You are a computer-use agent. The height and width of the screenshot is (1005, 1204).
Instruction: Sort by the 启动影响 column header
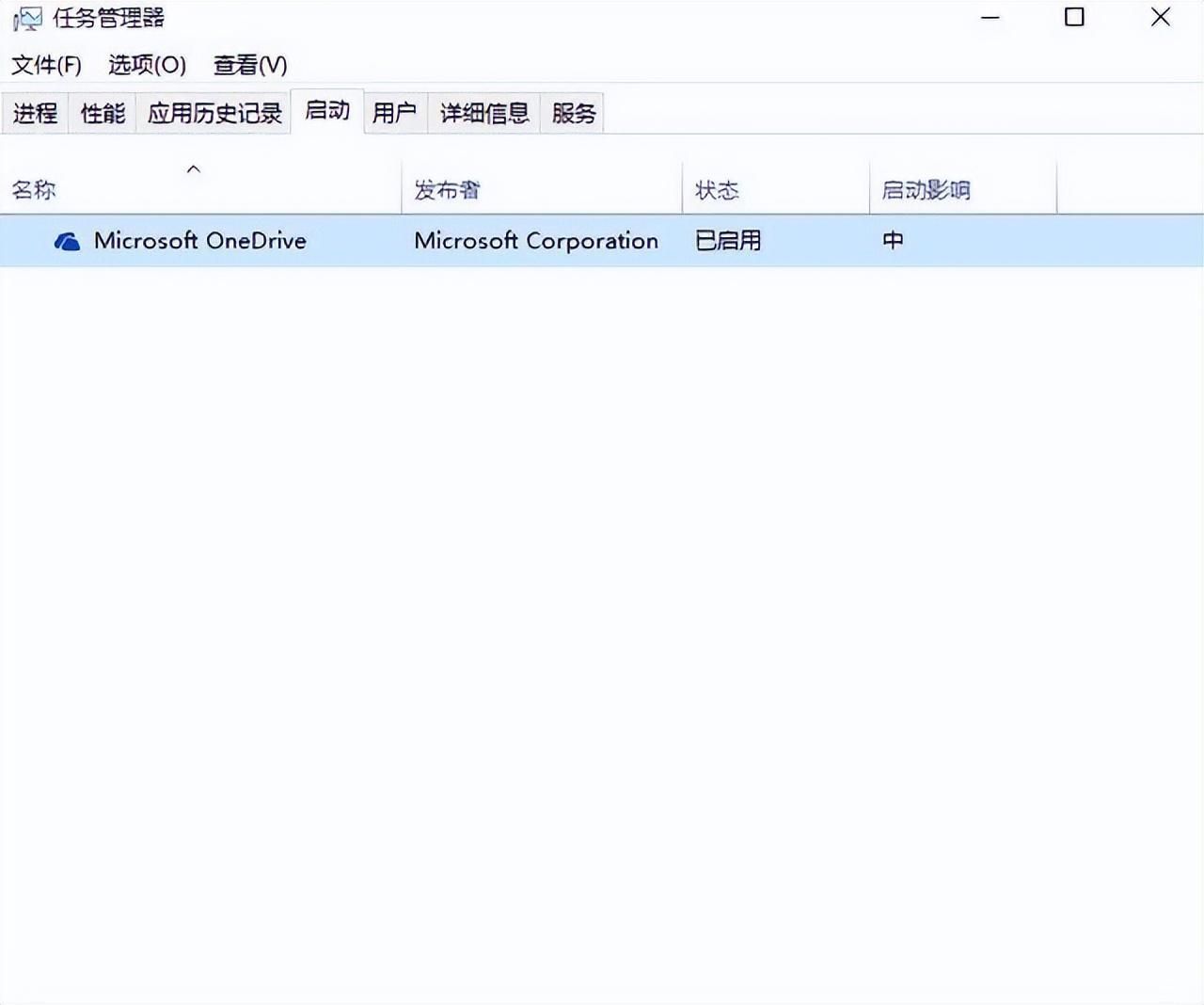963,188
